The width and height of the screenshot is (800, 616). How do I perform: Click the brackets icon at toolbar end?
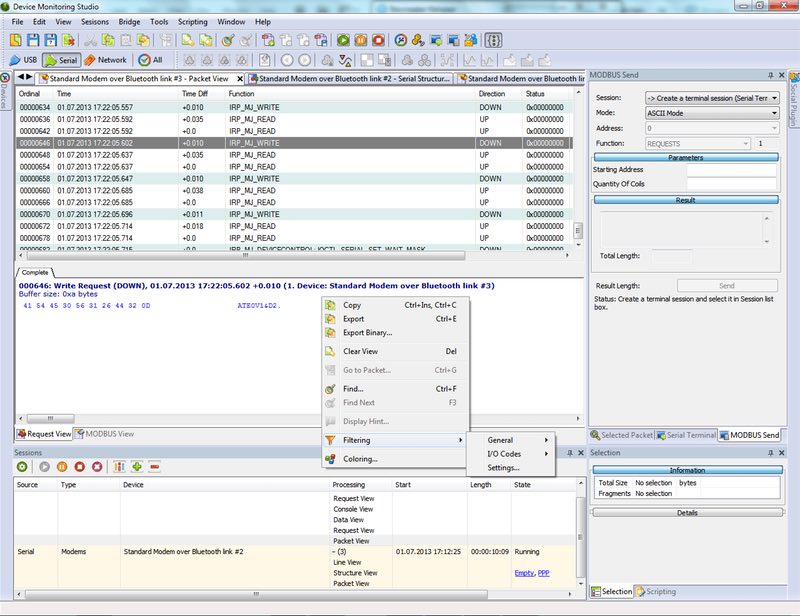point(493,40)
